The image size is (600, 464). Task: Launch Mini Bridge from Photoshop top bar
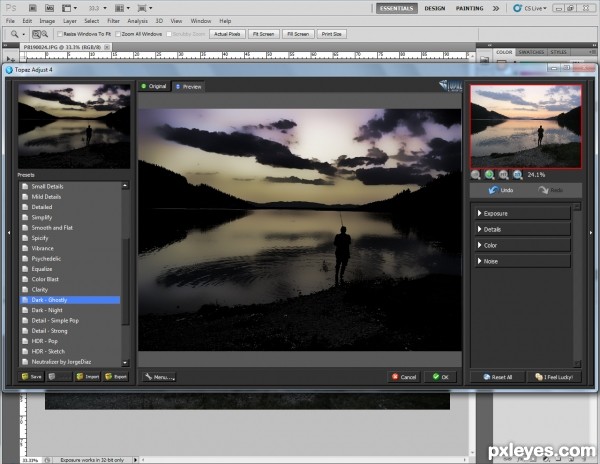(x=49, y=8)
